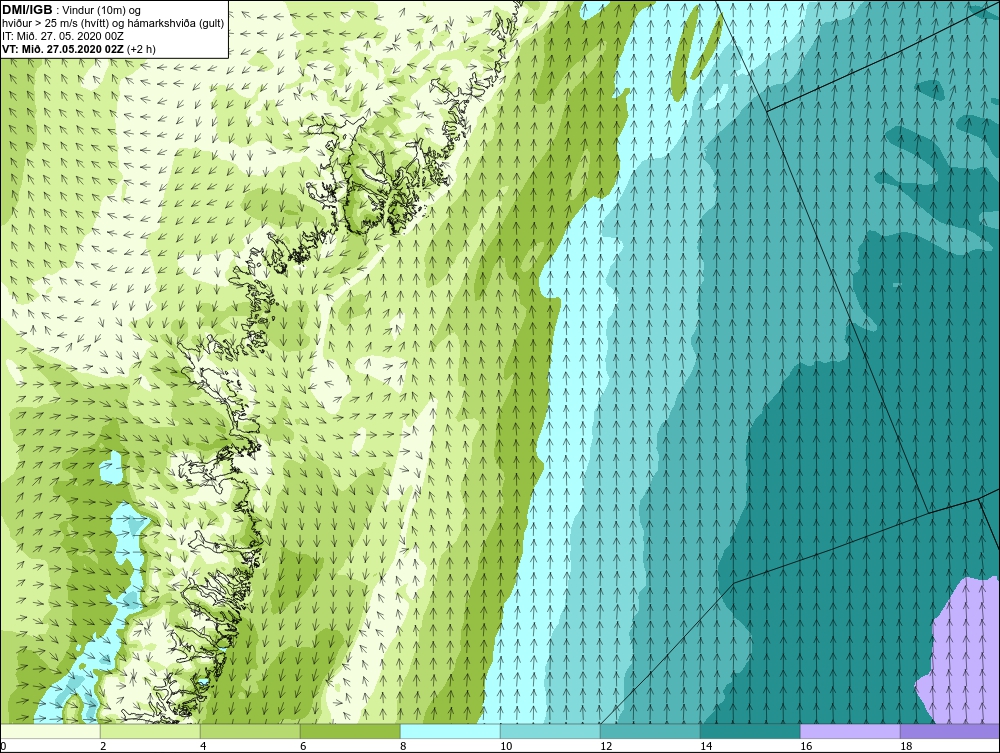Click the 16–18 m/s lavender legend swatch
1000x753 pixels.
(850, 731)
